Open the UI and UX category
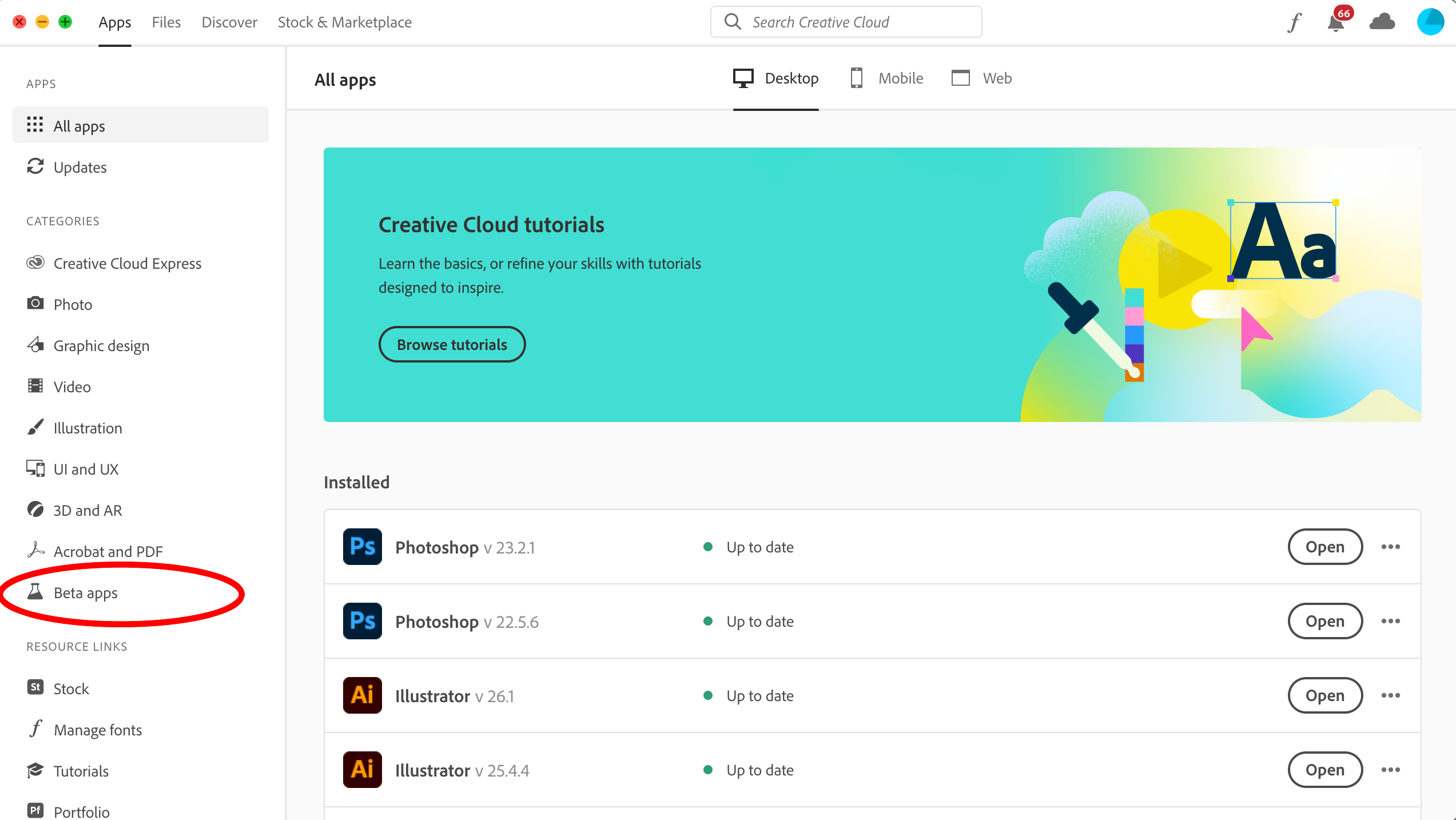 (86, 469)
